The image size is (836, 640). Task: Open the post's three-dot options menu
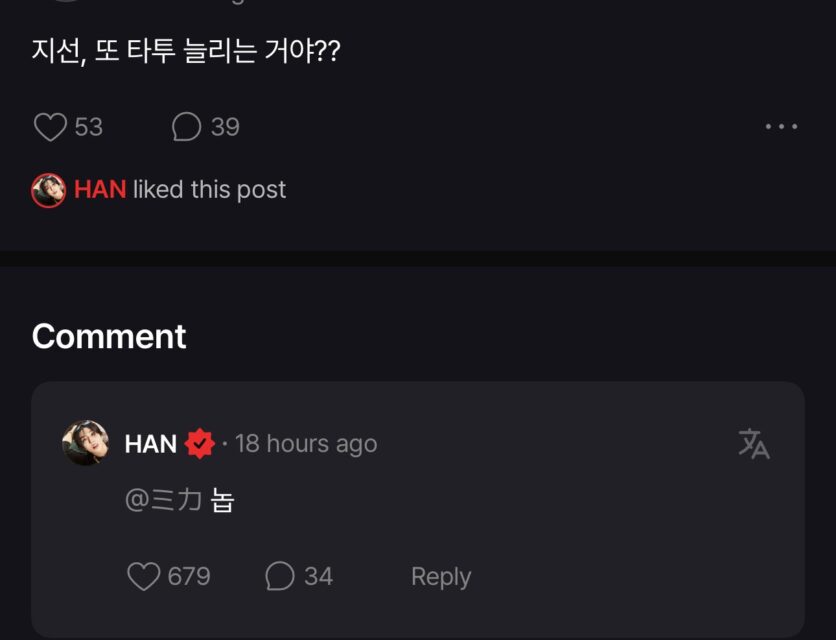[x=781, y=127]
